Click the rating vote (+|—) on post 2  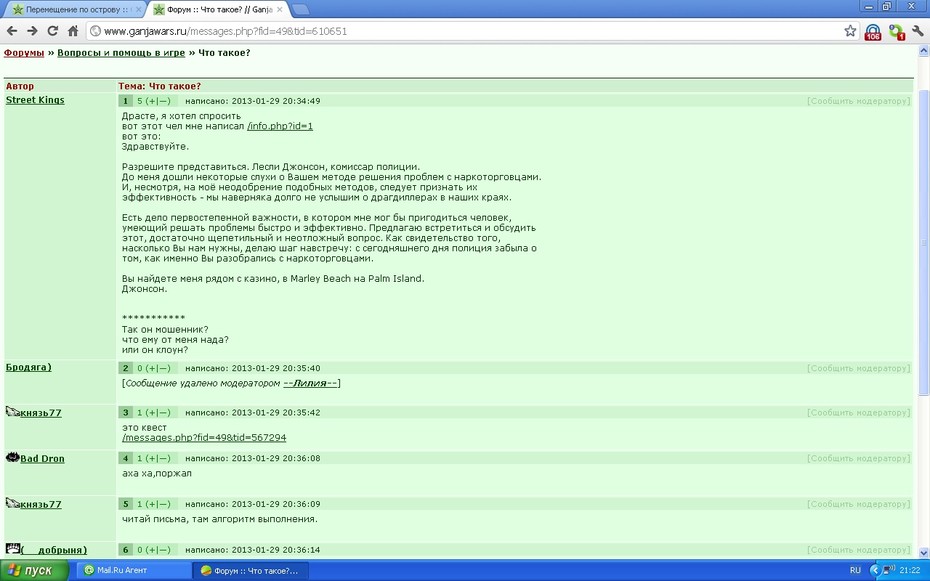click(157, 368)
